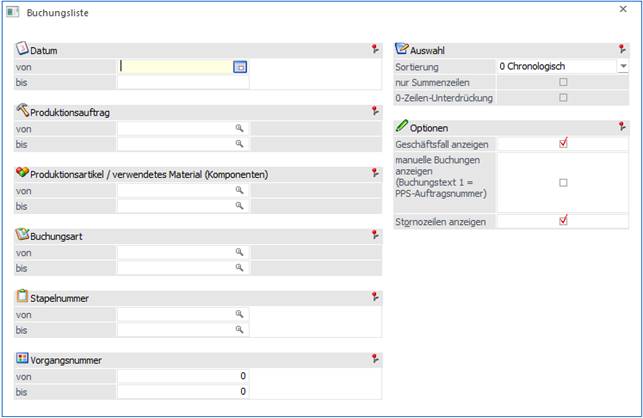This screenshot has width=643, height=418.
Task: Click the Vorgangsnummer von number field
Action: [182, 376]
